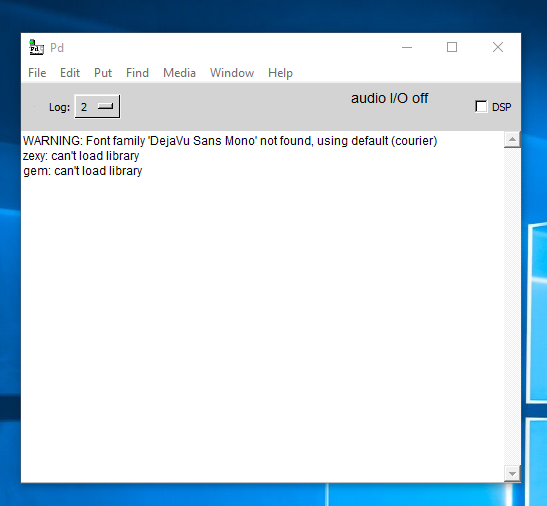The width and height of the screenshot is (547, 506).
Task: Open the Window menu
Action: point(232,73)
